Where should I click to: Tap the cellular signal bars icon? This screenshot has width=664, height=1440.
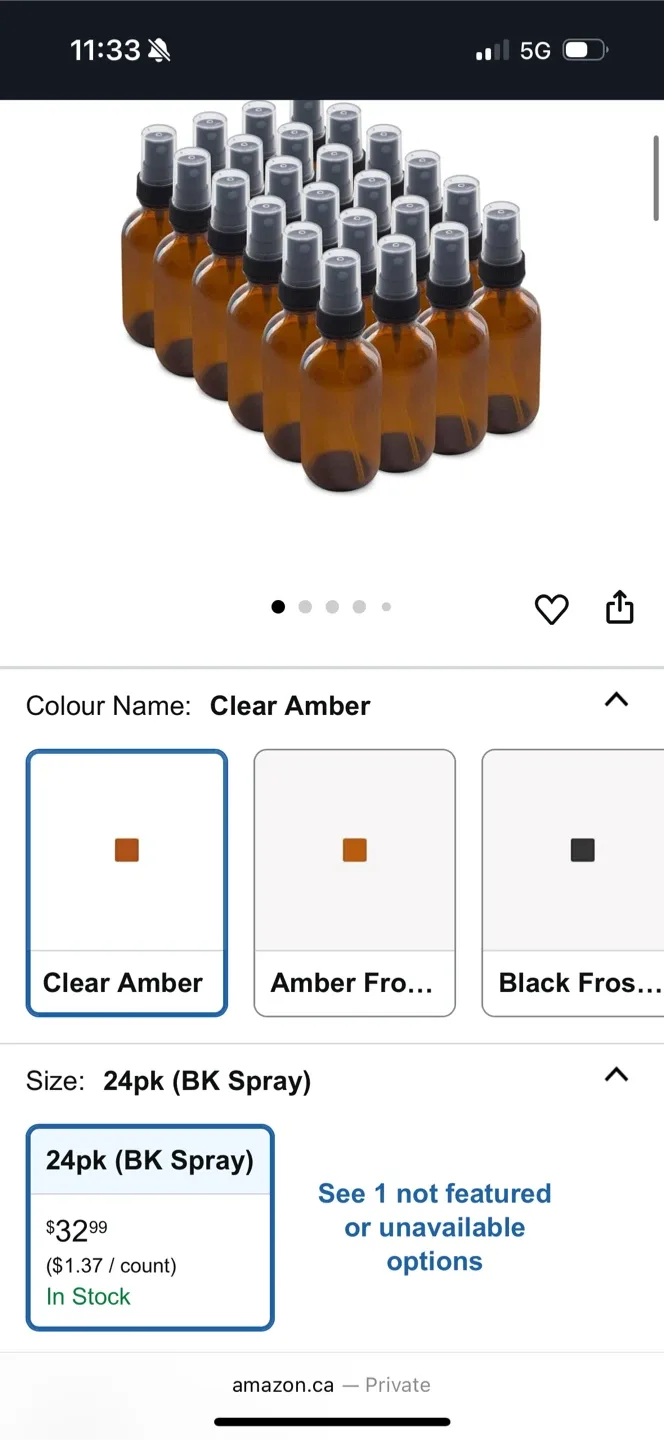pyautogui.click(x=489, y=48)
